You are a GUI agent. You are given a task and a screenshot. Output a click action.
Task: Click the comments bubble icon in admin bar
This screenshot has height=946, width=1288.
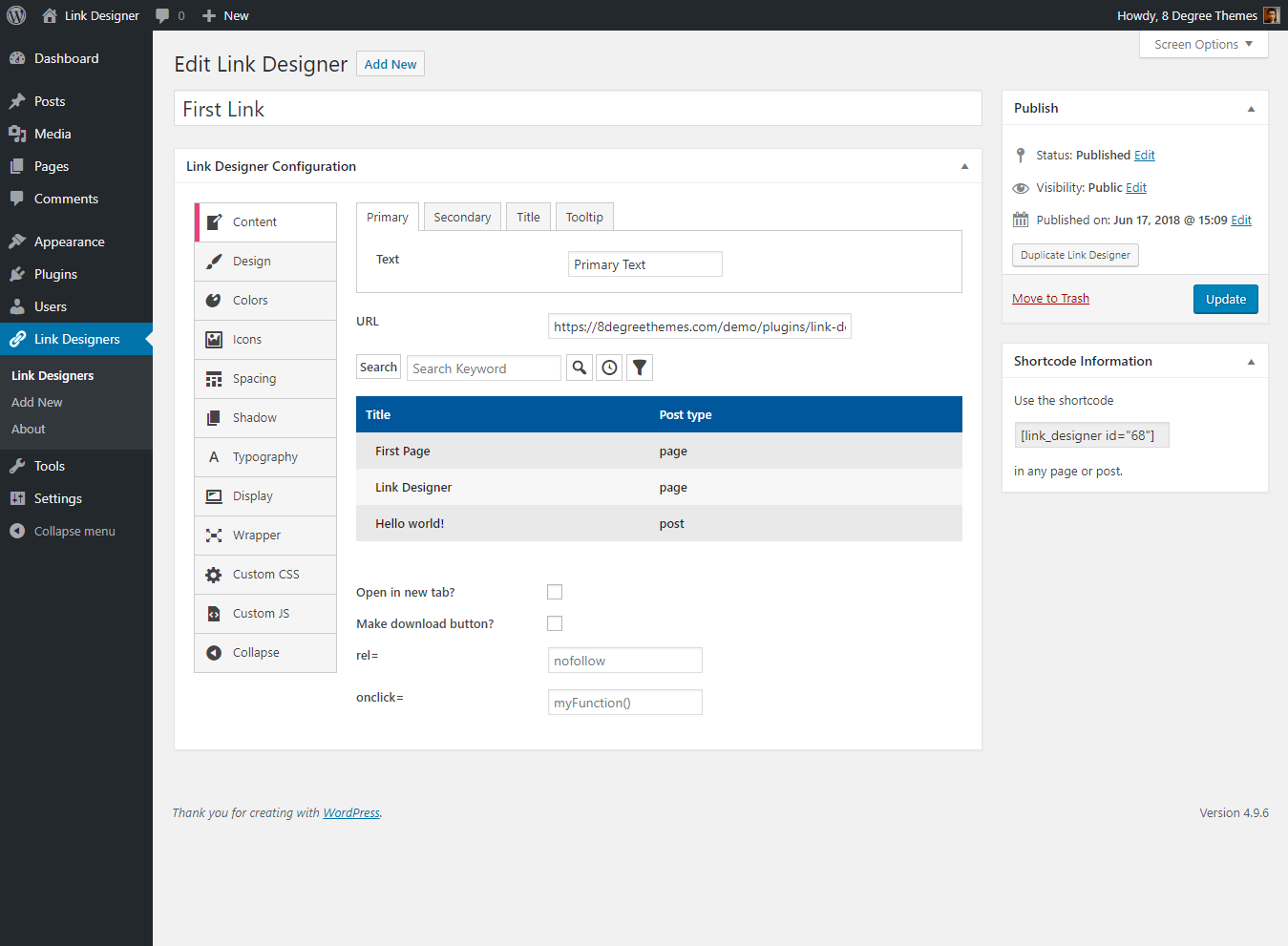[162, 16]
